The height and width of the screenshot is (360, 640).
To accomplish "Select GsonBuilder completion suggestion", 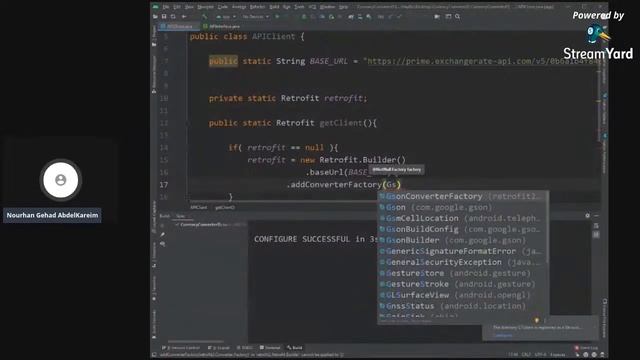I will point(461,240).
